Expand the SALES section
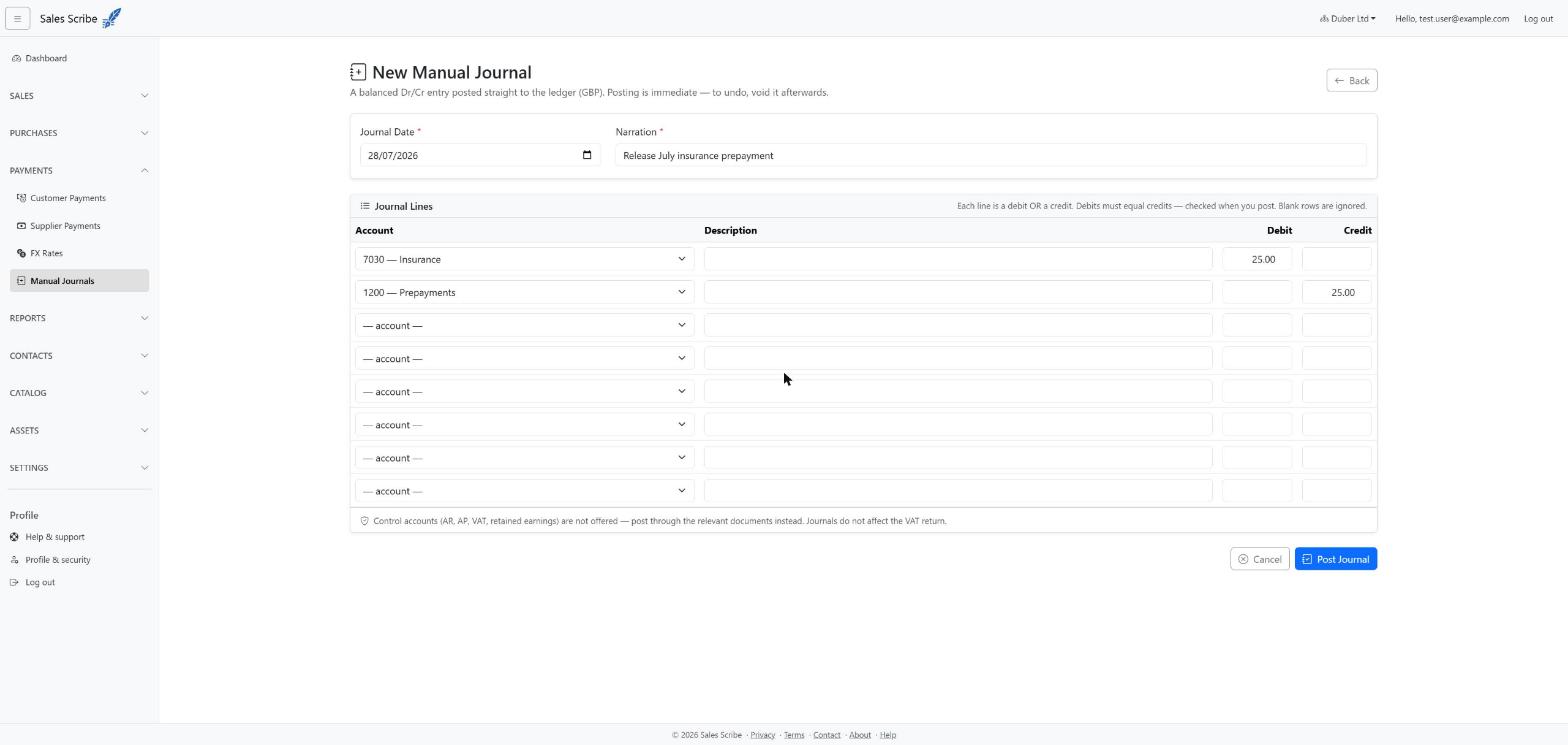 [79, 96]
